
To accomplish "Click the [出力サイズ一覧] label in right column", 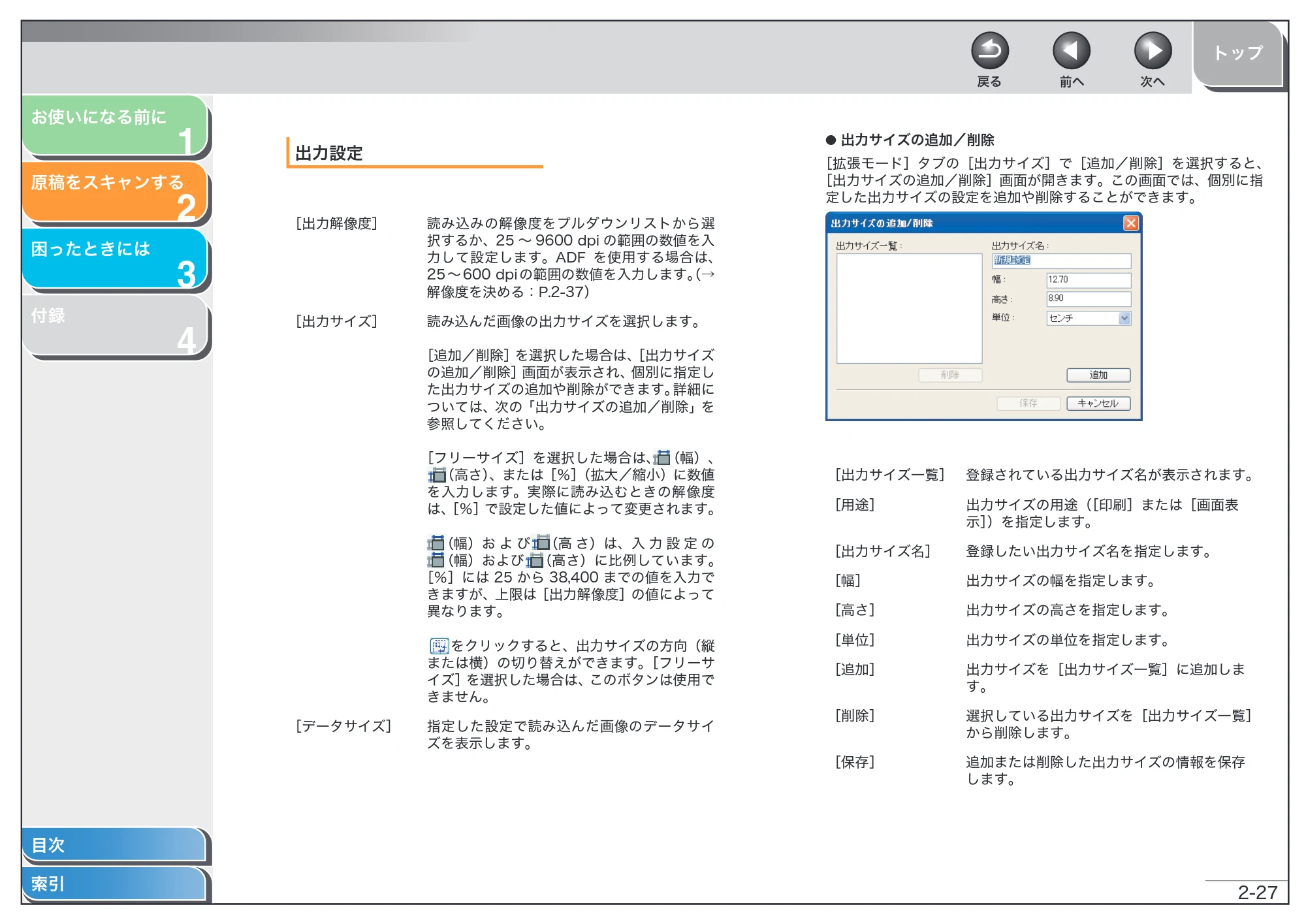I will click(x=890, y=475).
